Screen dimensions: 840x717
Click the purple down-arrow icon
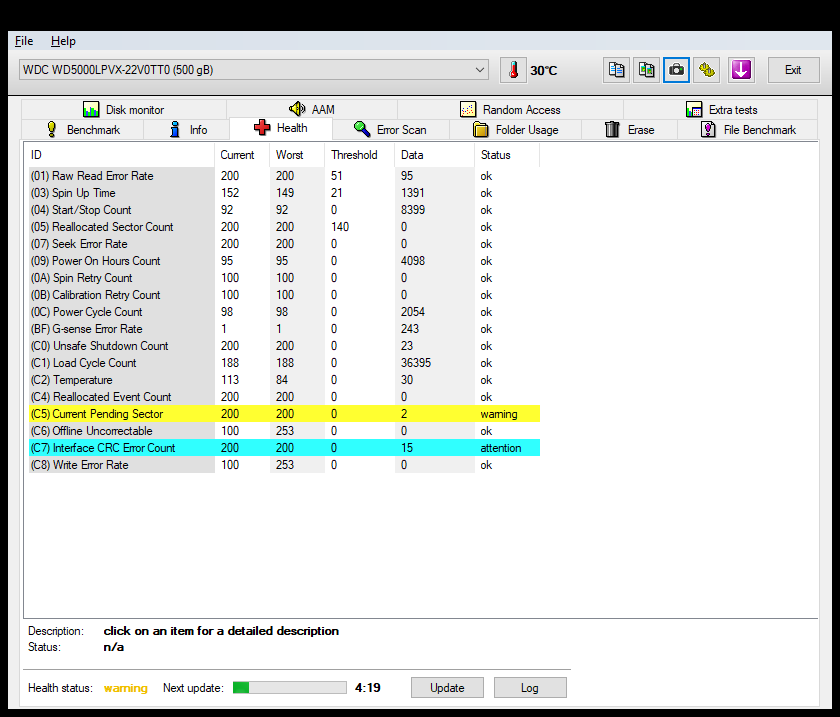click(x=740, y=70)
